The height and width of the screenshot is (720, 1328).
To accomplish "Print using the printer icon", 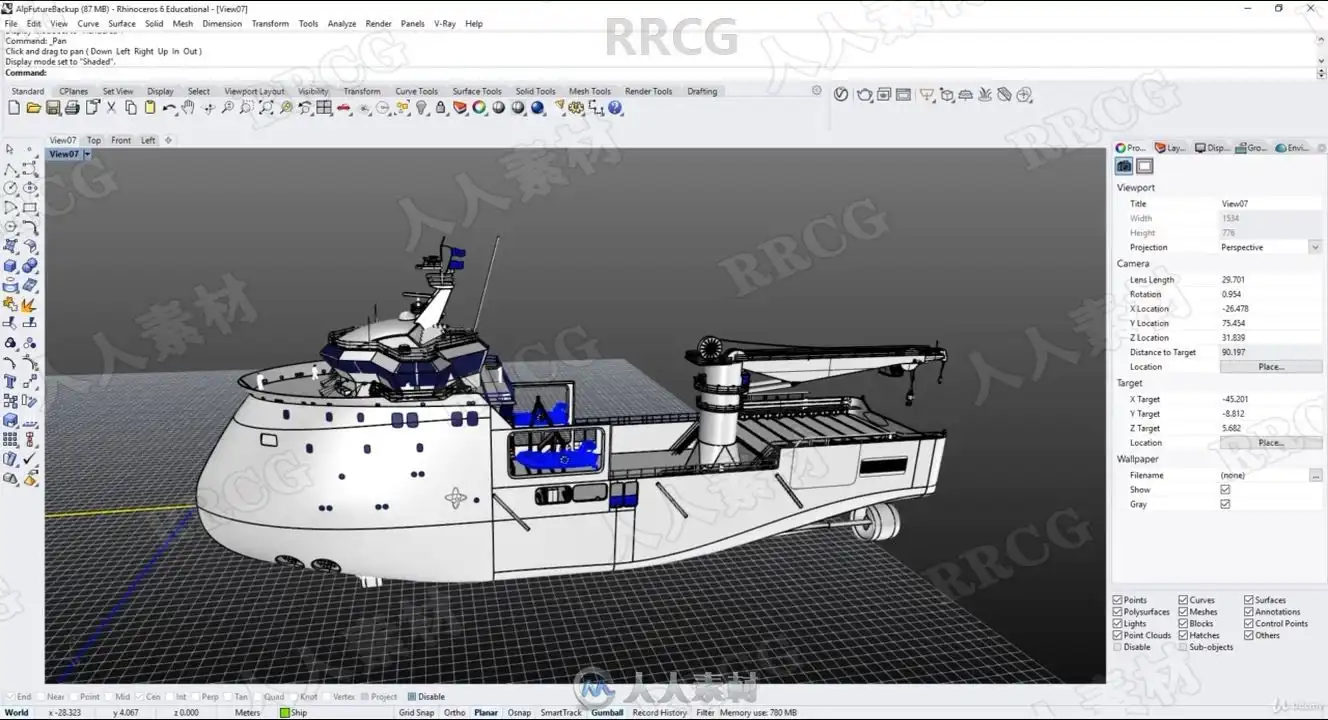I will coord(72,108).
